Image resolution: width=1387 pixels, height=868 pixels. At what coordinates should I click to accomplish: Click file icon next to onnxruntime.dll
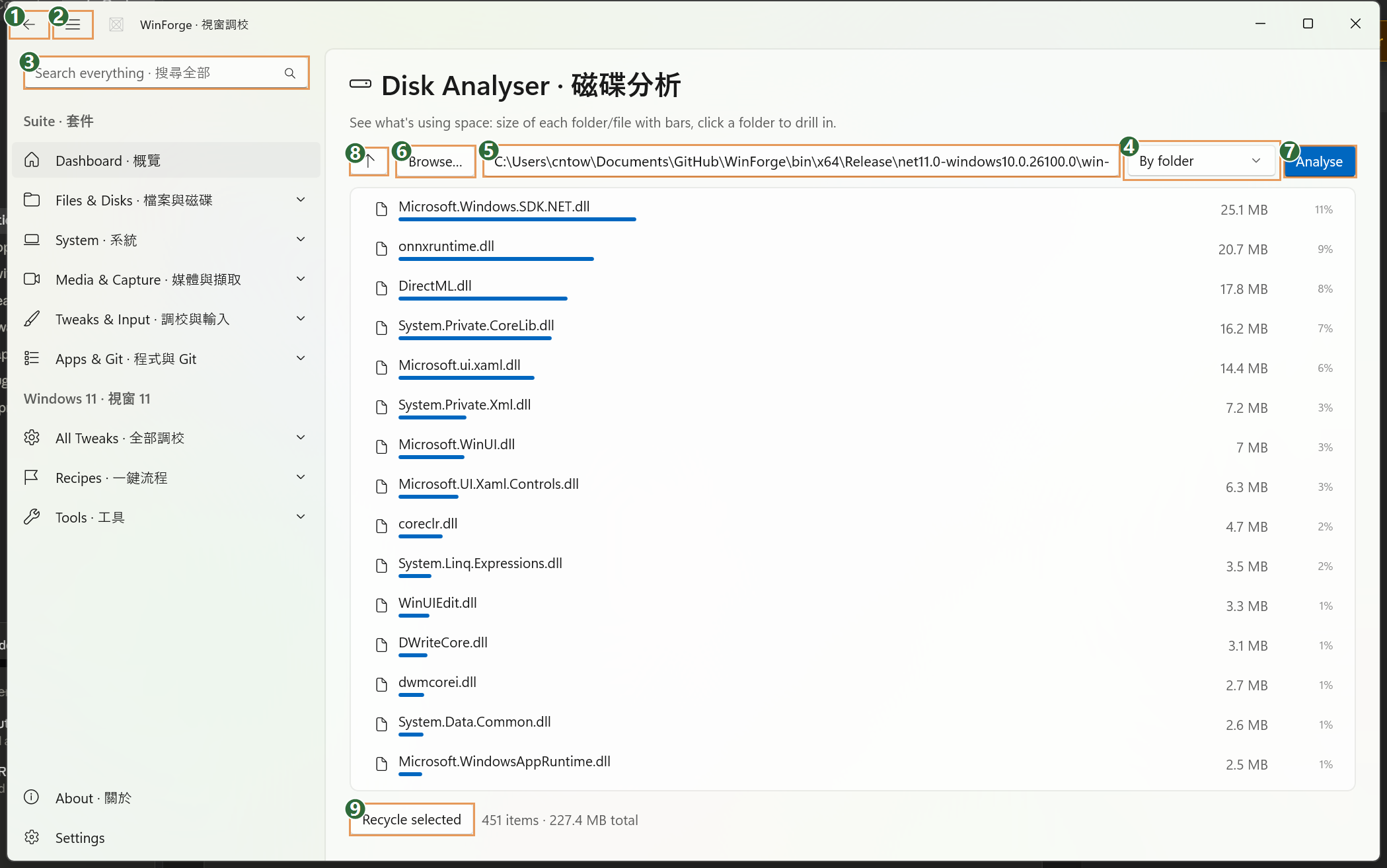point(381,249)
